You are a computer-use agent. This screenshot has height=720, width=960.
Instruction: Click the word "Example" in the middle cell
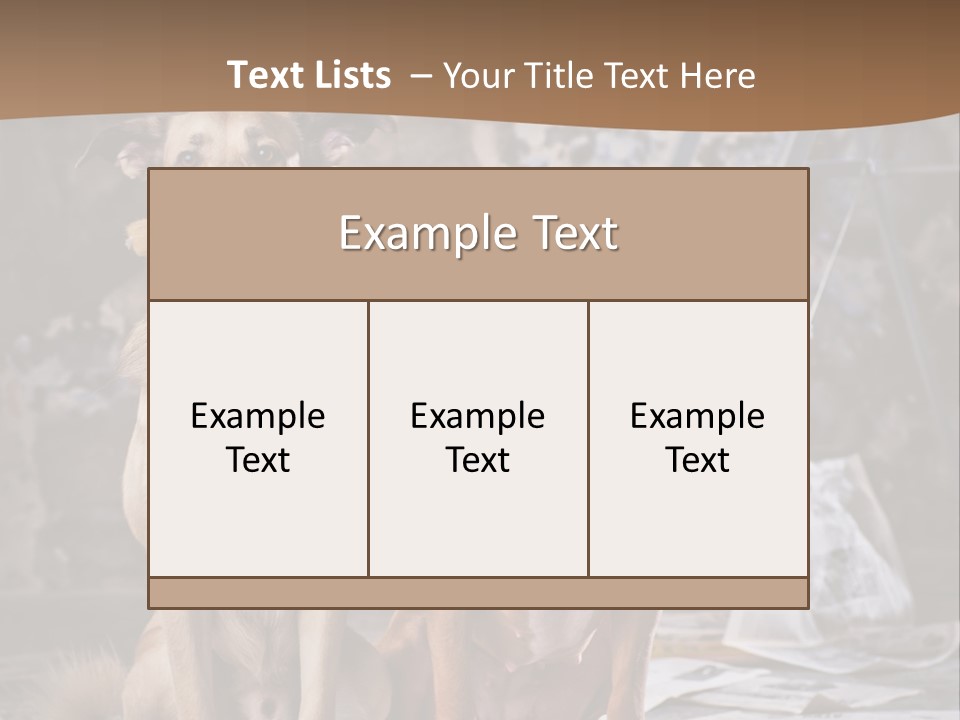click(478, 418)
